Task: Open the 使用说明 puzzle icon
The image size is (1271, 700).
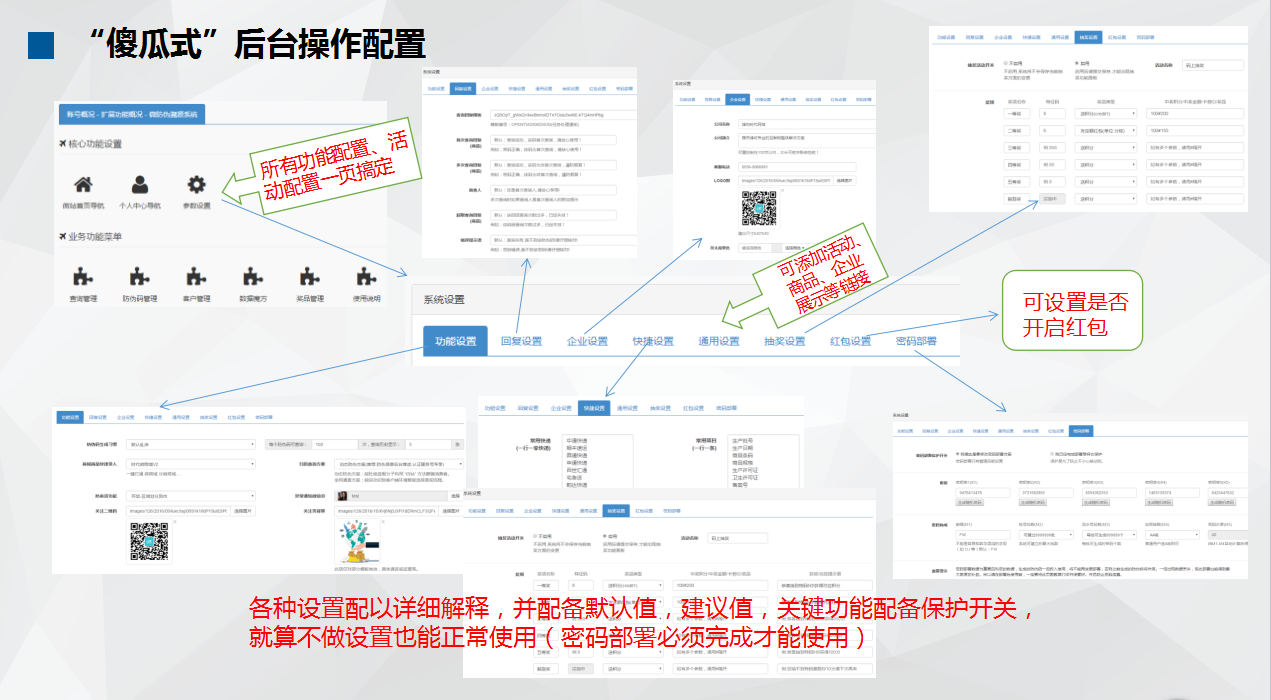Action: click(x=366, y=277)
